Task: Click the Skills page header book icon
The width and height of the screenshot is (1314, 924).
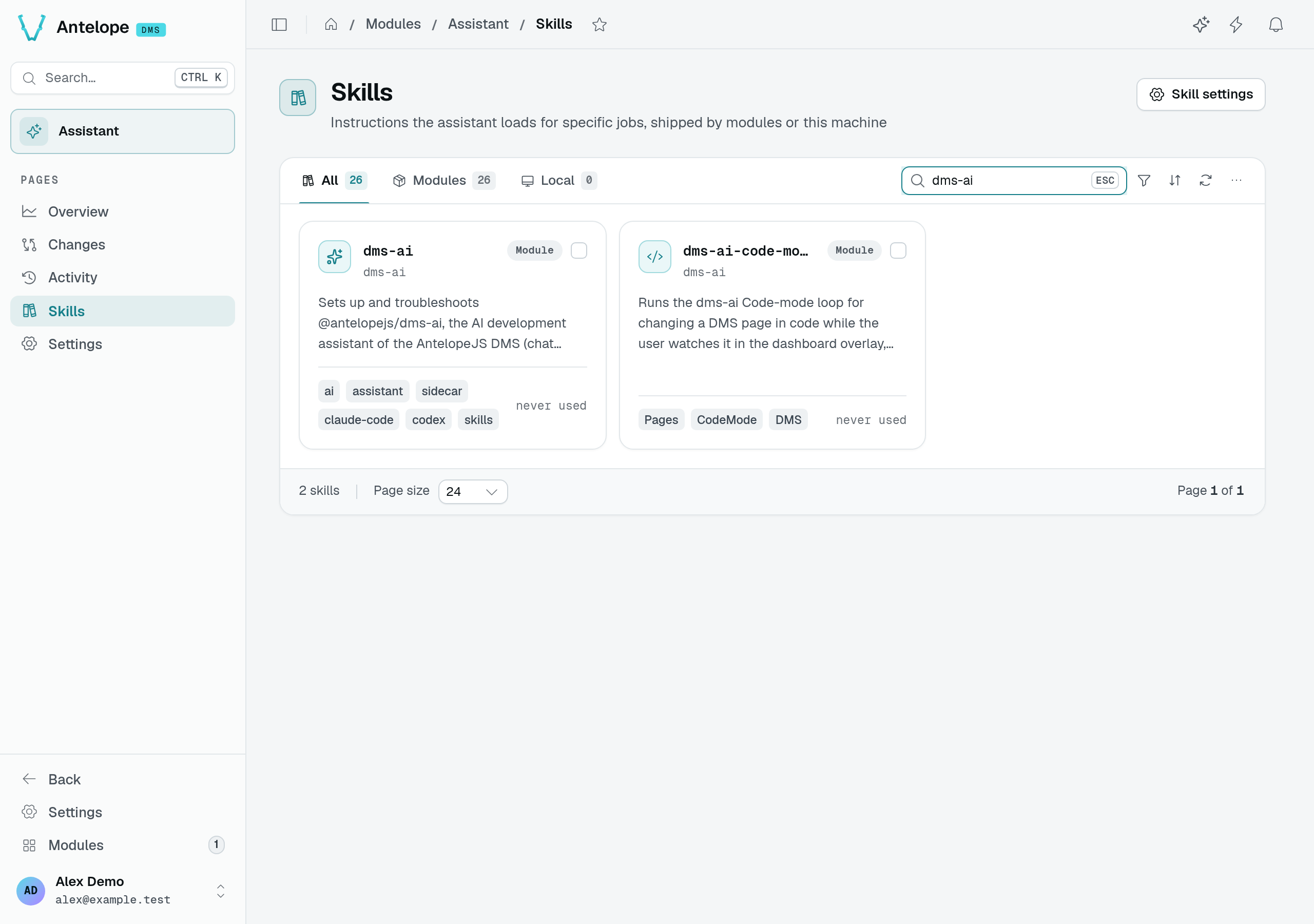Action: point(298,98)
